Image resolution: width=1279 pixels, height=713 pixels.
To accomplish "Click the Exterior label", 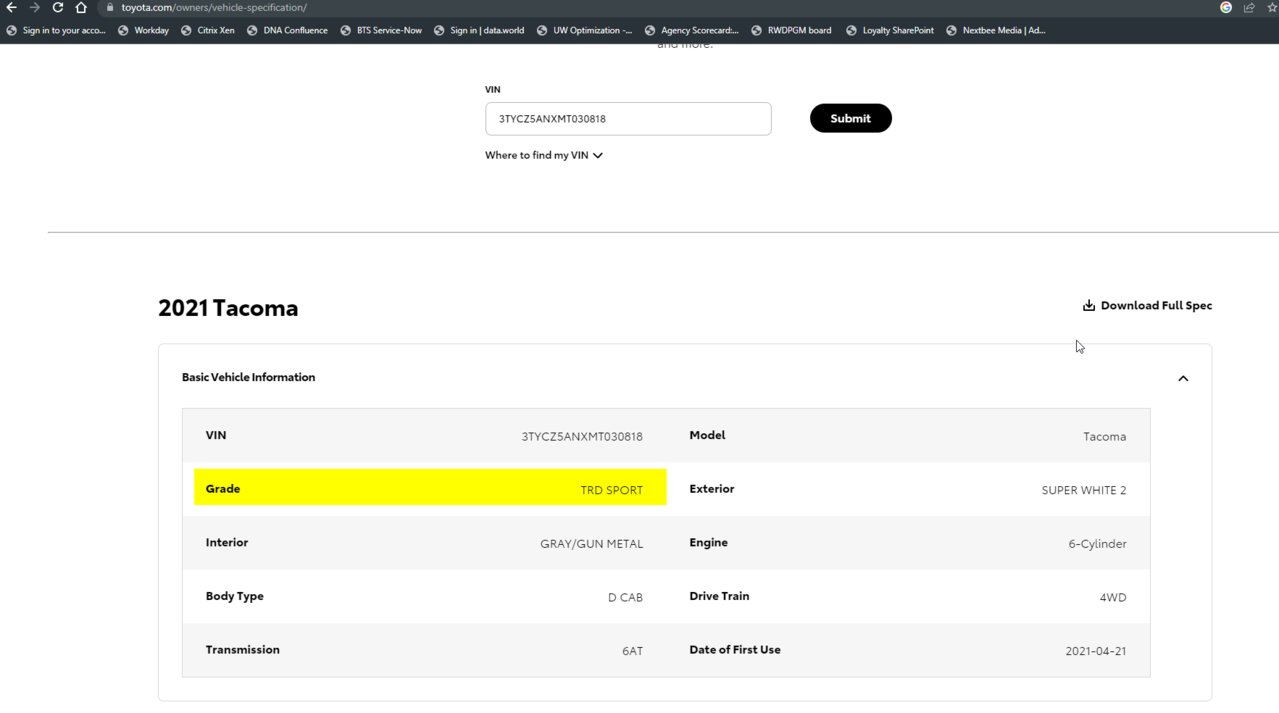I will [712, 489].
